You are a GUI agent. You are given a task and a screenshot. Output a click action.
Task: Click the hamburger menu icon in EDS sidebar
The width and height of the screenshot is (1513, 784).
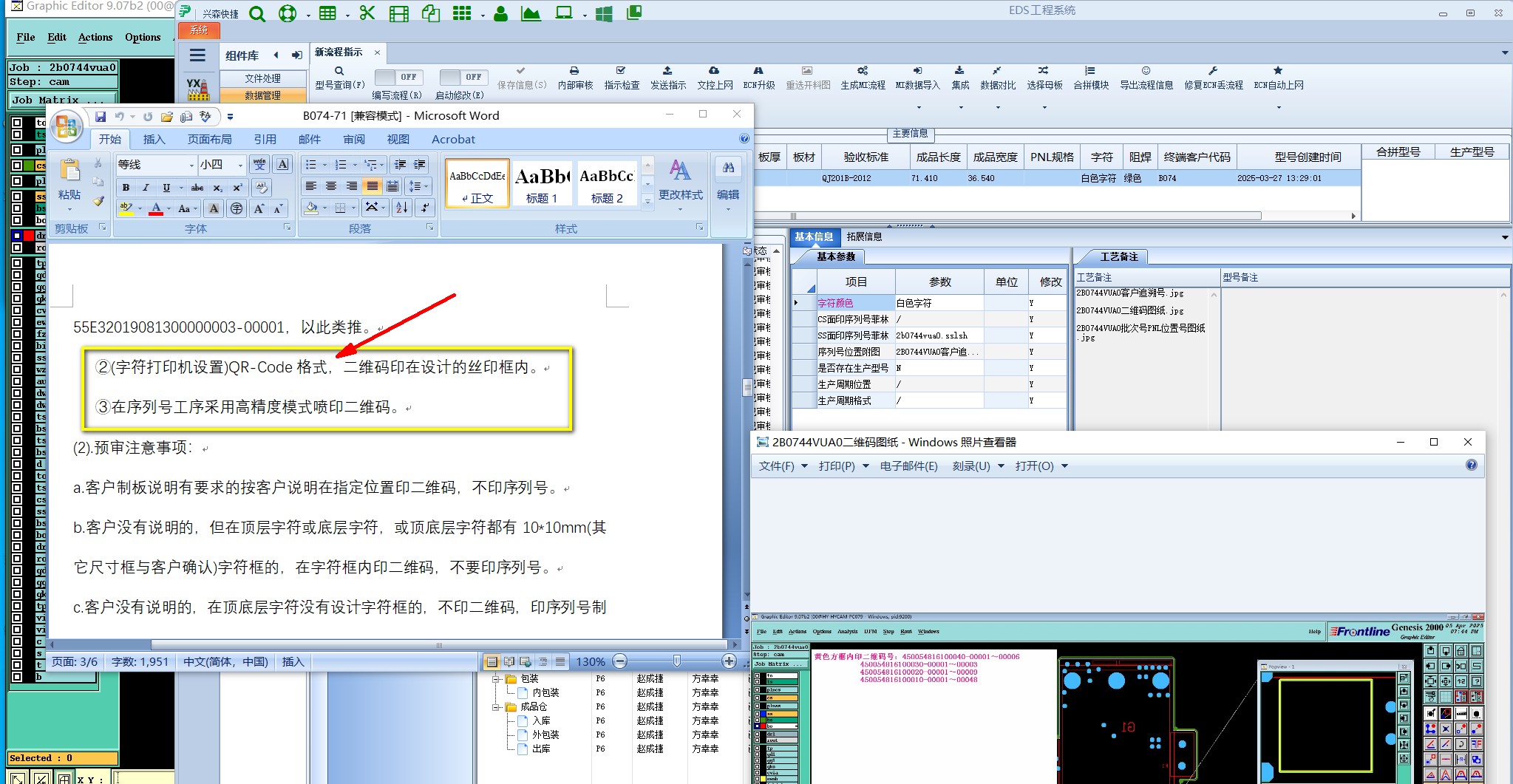tap(197, 55)
